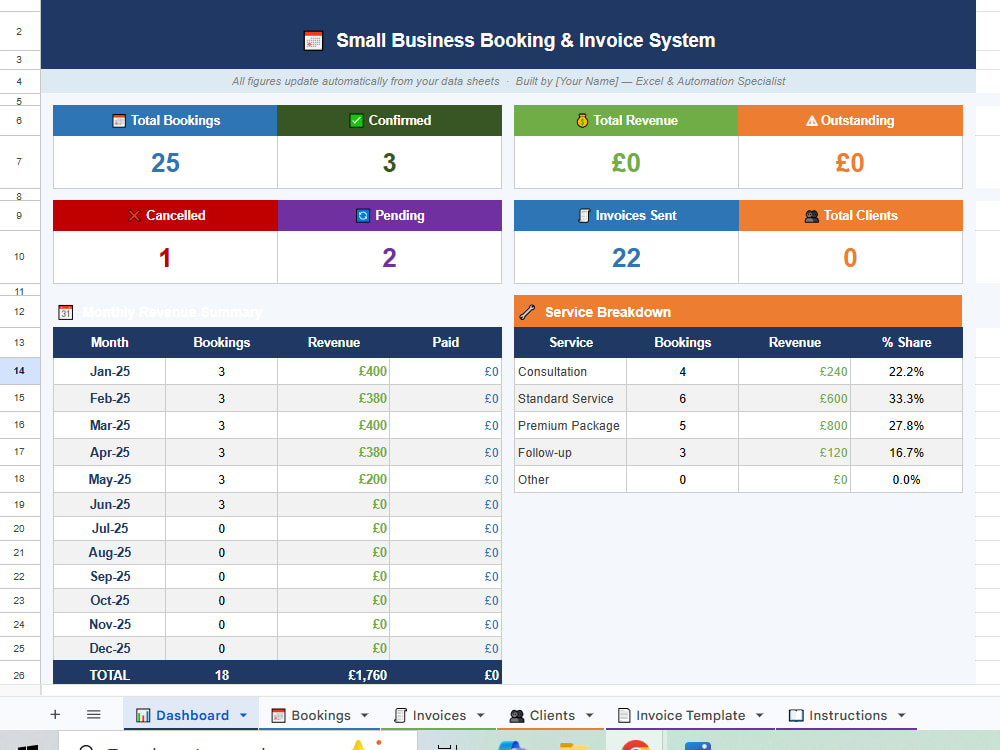Click the TOTAL bookings 18 cell
The height and width of the screenshot is (750, 1000).
(221, 675)
